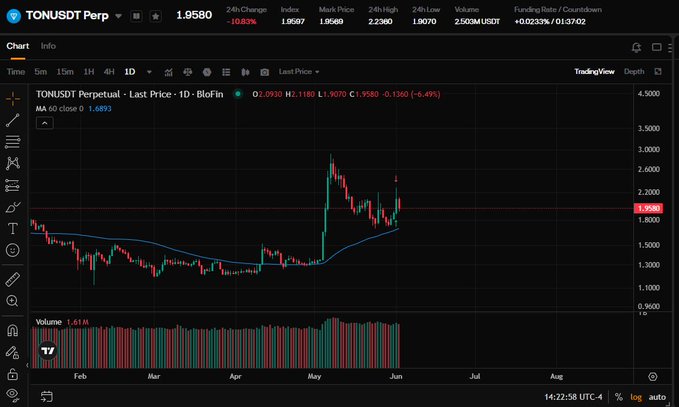Select the ruler measure tool
Image resolution: width=679 pixels, height=407 pixels.
(x=13, y=279)
